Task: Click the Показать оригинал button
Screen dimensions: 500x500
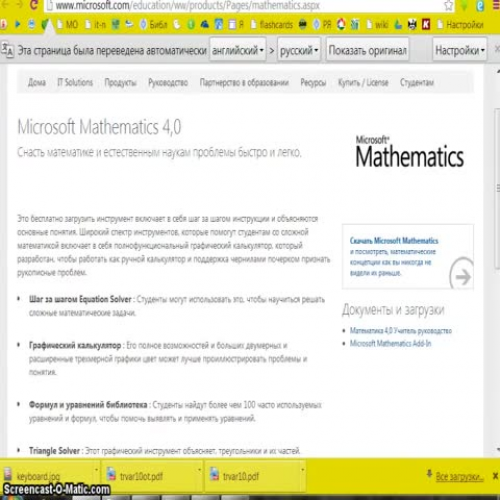Action: click(367, 50)
